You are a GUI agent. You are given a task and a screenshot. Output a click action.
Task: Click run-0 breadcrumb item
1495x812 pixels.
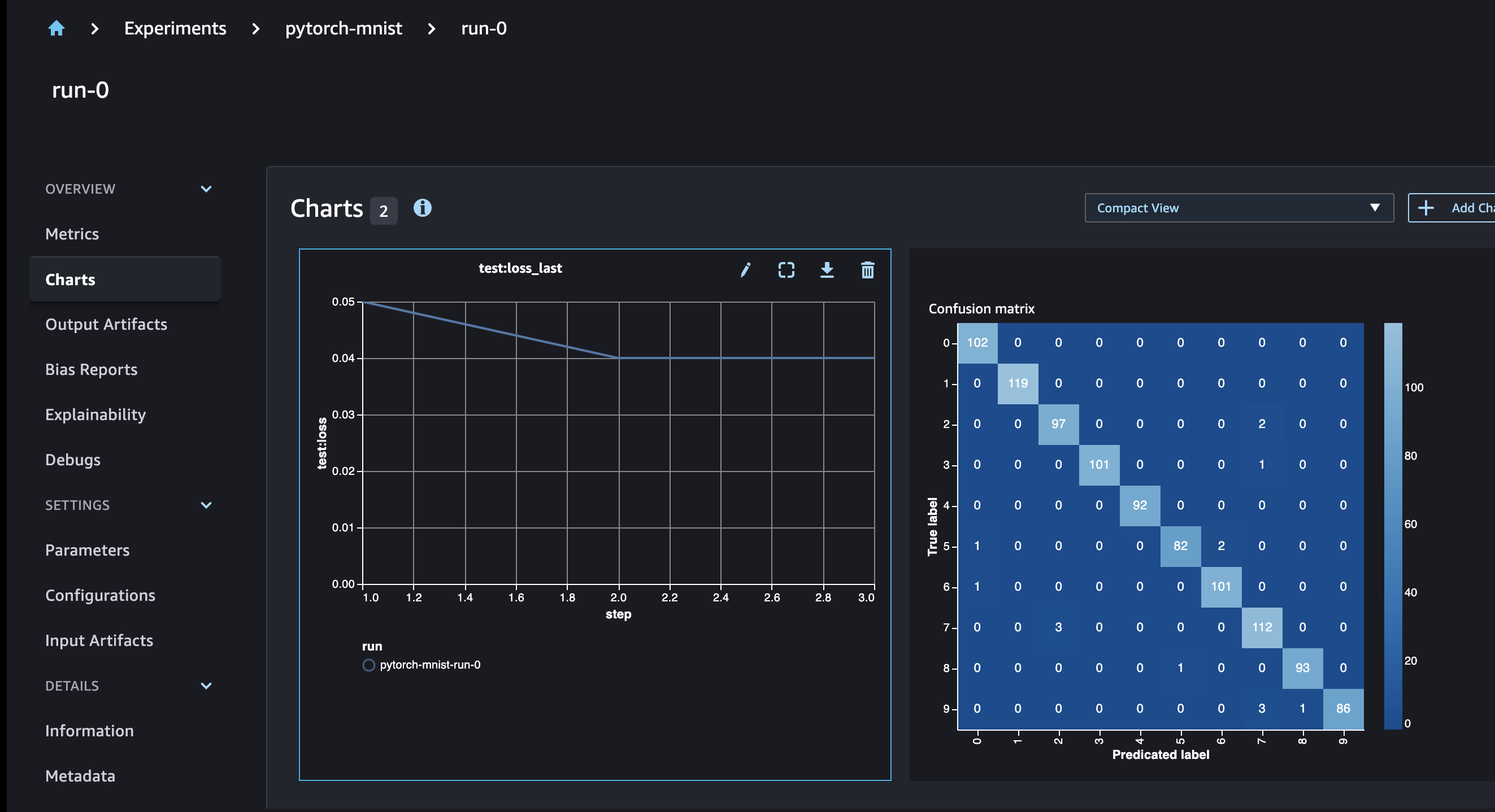[x=484, y=28]
